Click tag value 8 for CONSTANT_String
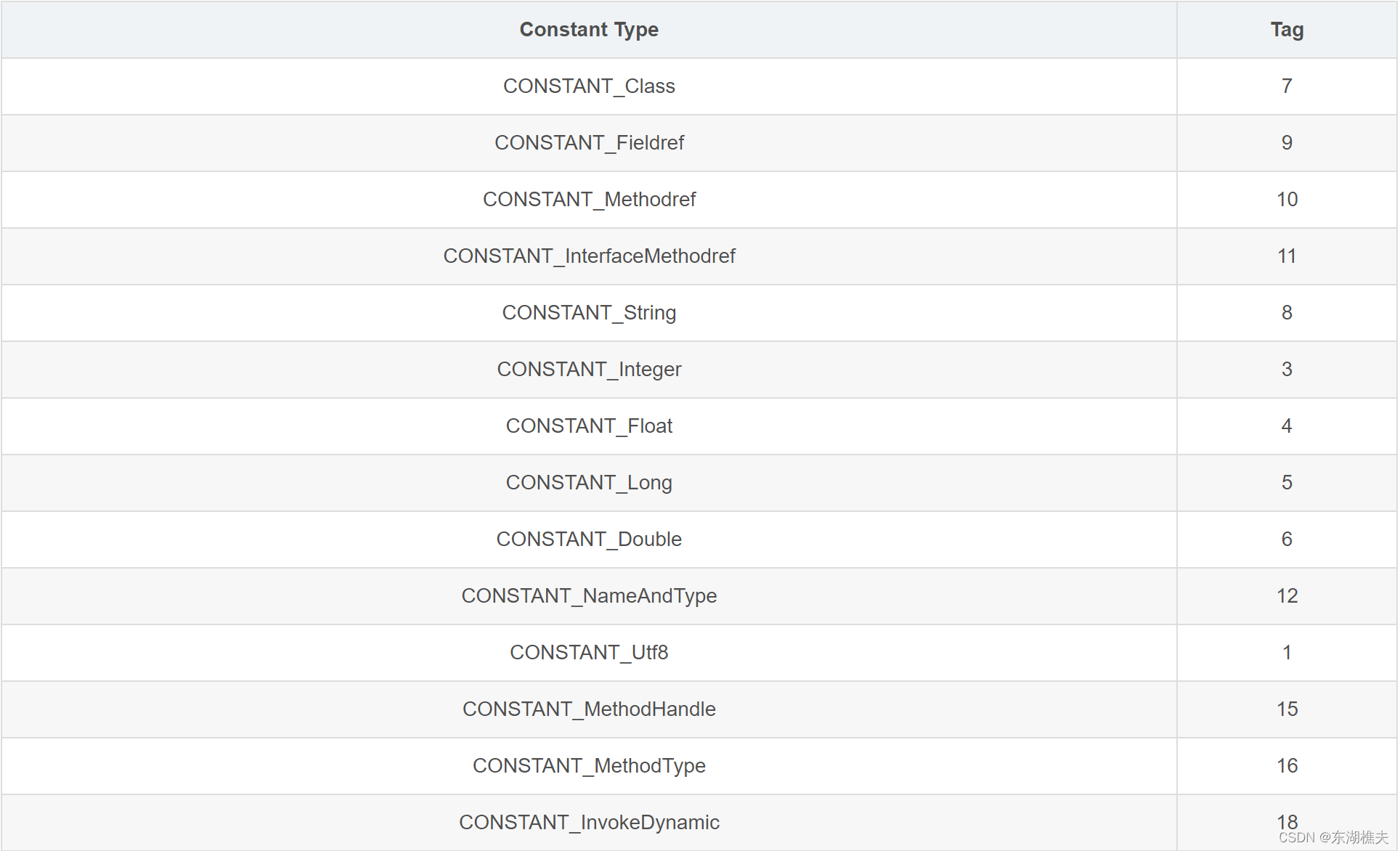This screenshot has height=851, width=1400. point(1287,313)
